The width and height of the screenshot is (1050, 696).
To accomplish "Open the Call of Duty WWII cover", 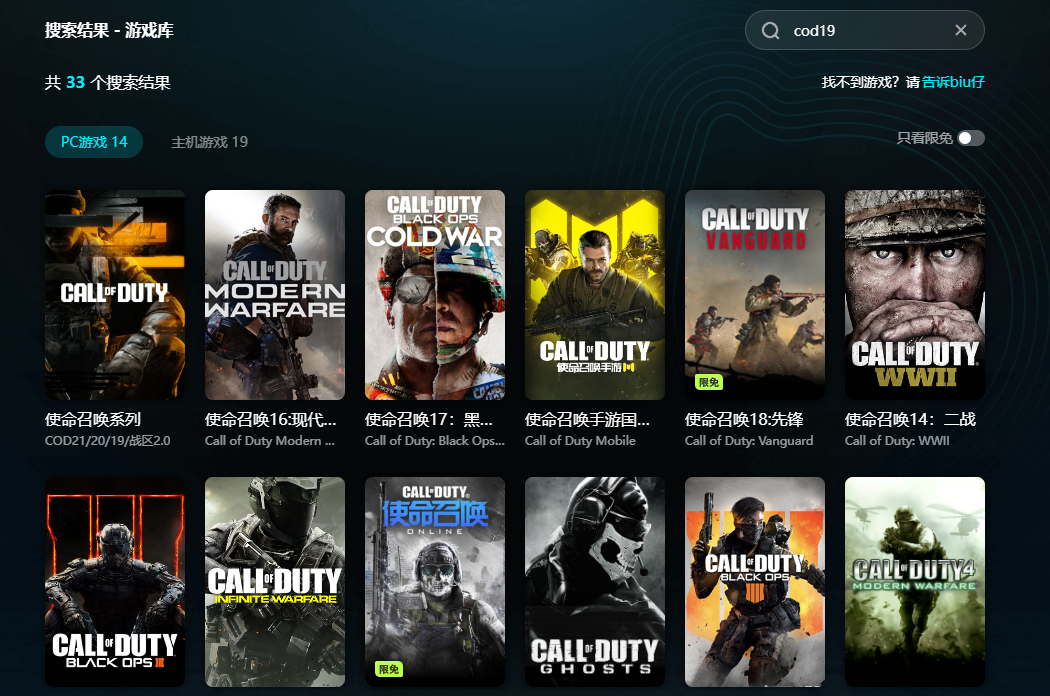I will coord(915,295).
